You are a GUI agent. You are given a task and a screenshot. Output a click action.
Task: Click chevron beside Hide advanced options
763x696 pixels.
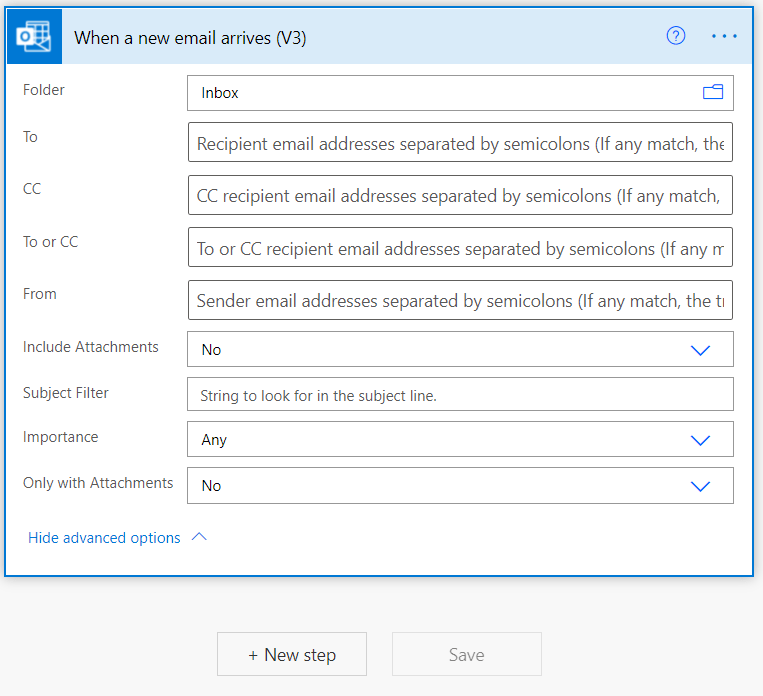click(199, 537)
